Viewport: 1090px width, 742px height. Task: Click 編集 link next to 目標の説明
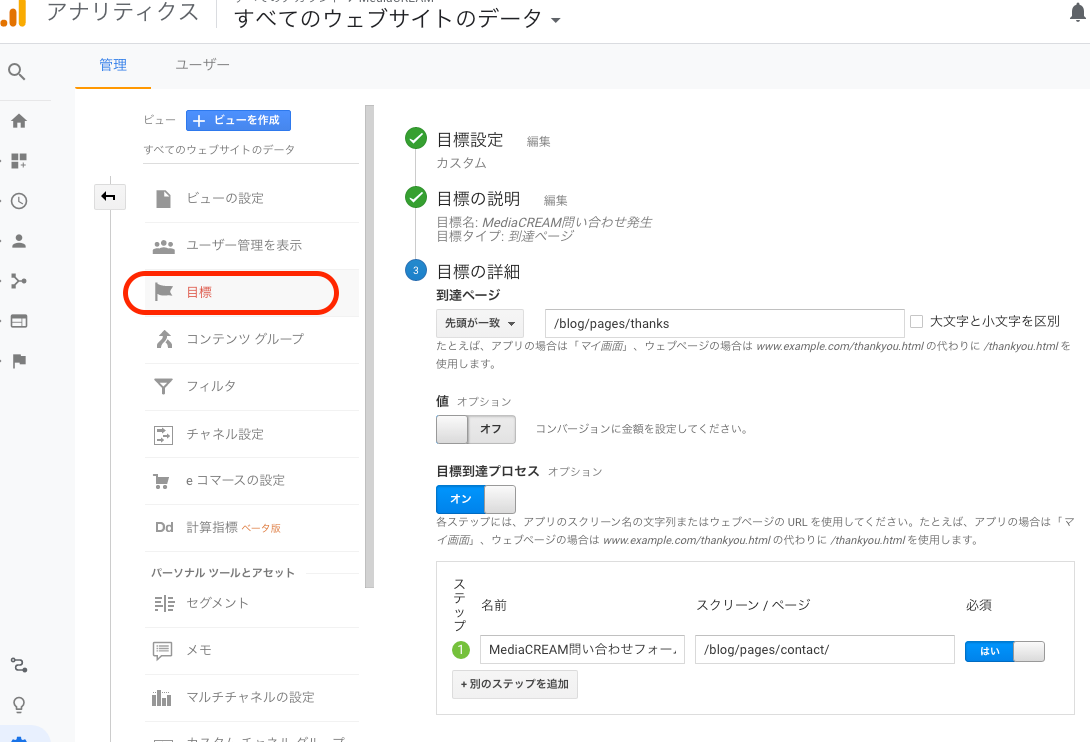(555, 201)
